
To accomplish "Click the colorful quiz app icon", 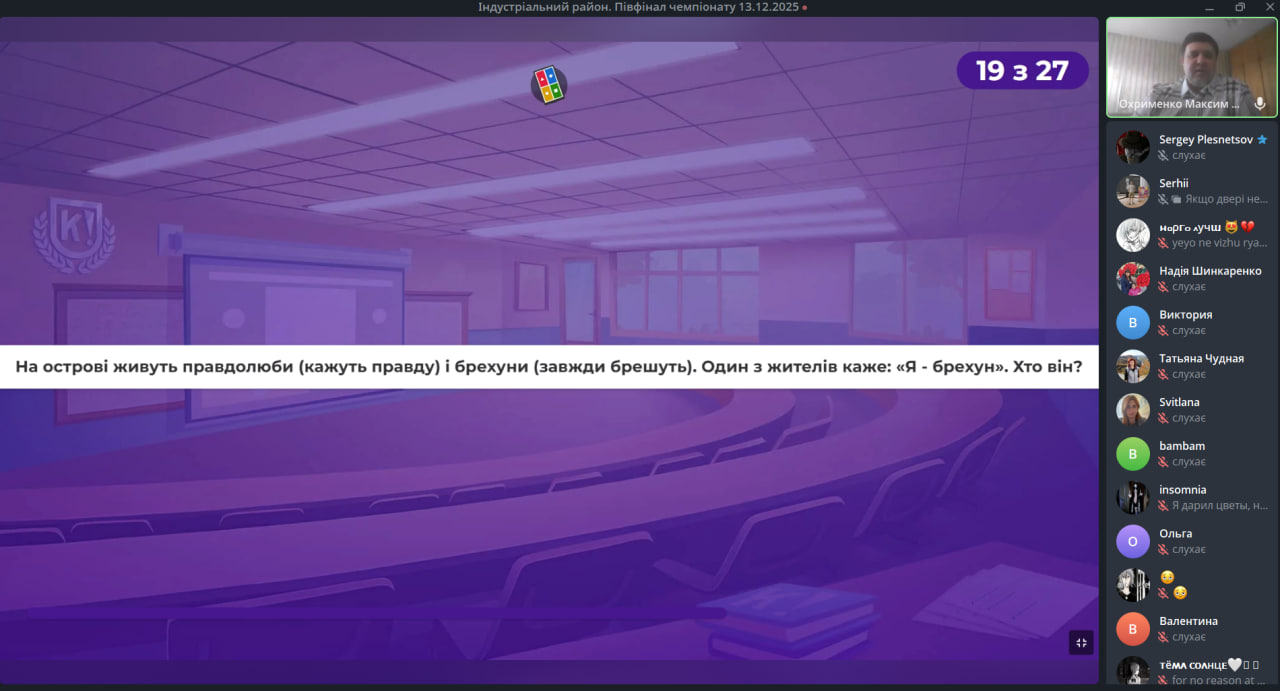I will tap(548, 85).
